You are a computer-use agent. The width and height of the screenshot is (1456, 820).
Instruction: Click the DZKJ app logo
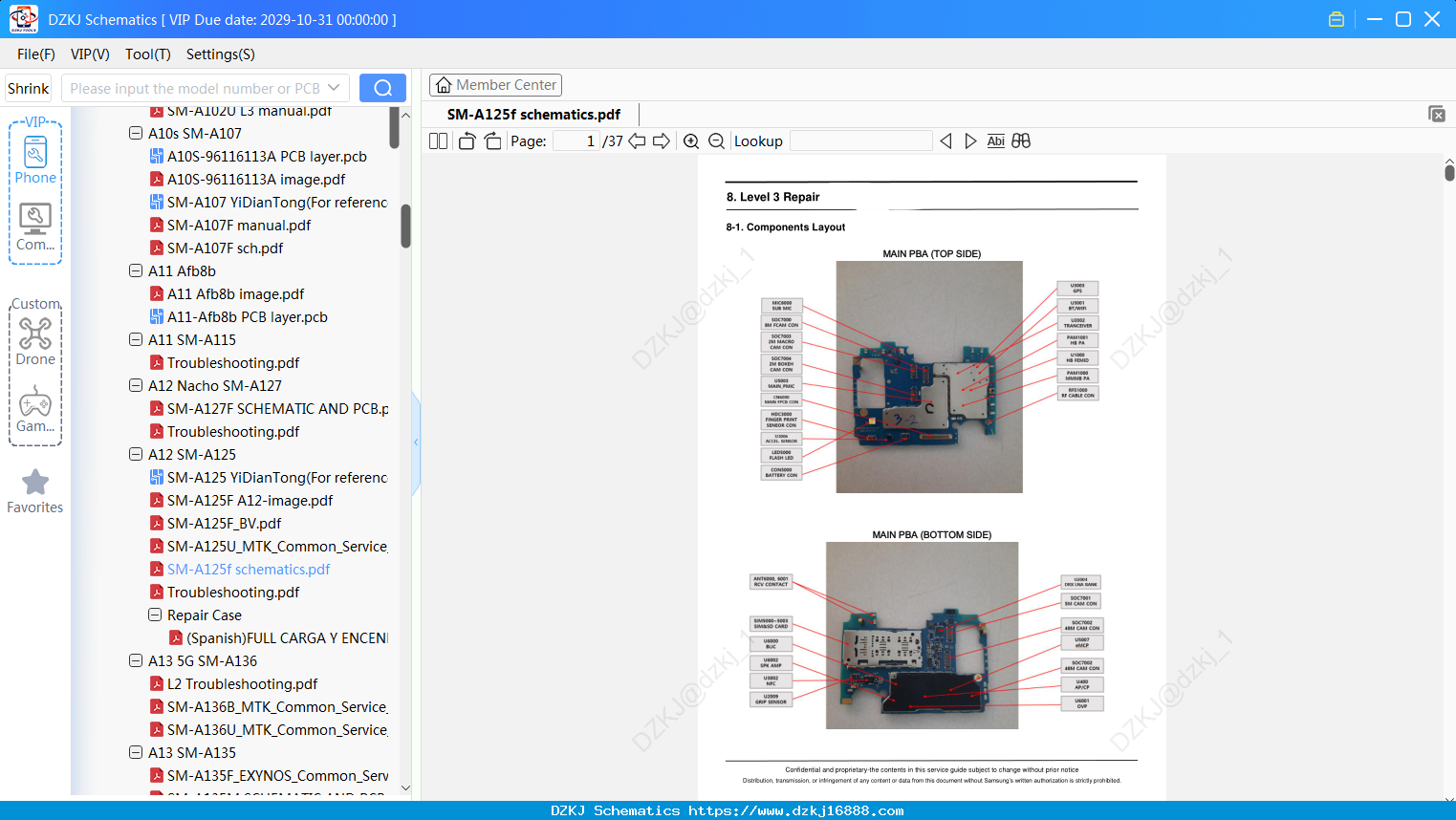point(23,19)
